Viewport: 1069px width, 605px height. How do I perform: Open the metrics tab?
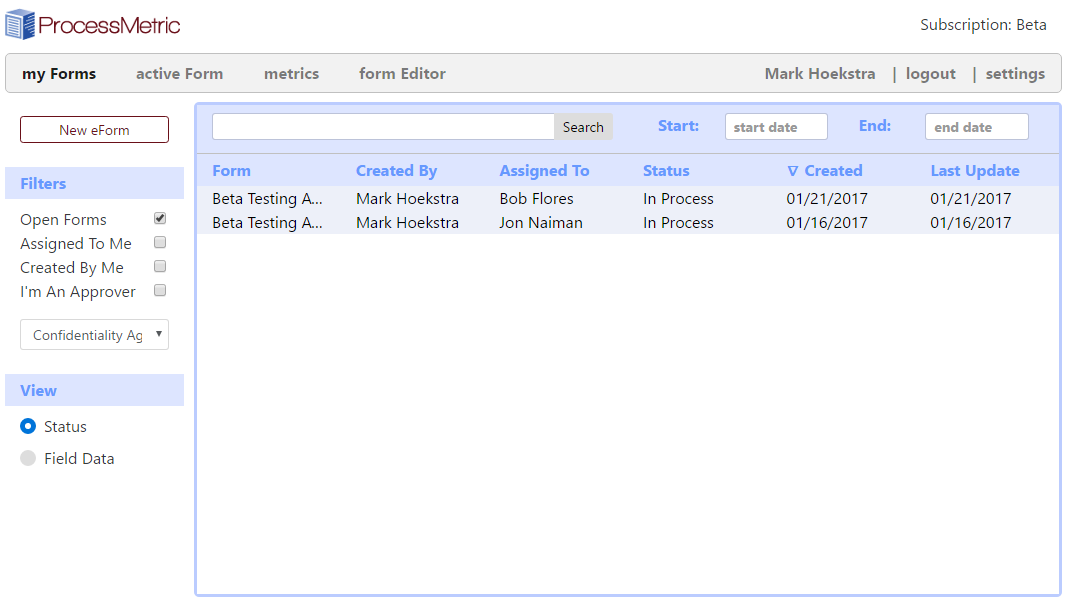(x=291, y=73)
